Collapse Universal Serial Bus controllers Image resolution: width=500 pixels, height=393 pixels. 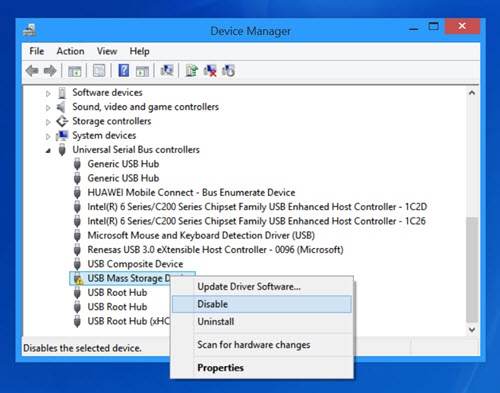click(x=48, y=151)
